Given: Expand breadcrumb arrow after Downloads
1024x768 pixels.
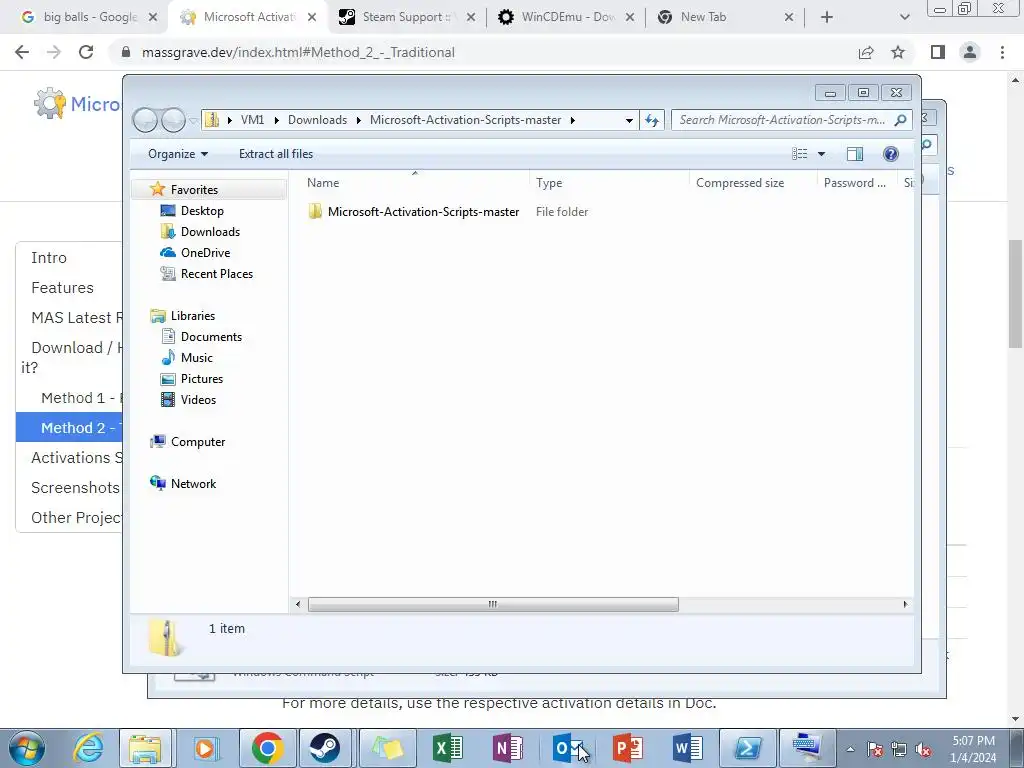Looking at the screenshot, I should coord(359,120).
